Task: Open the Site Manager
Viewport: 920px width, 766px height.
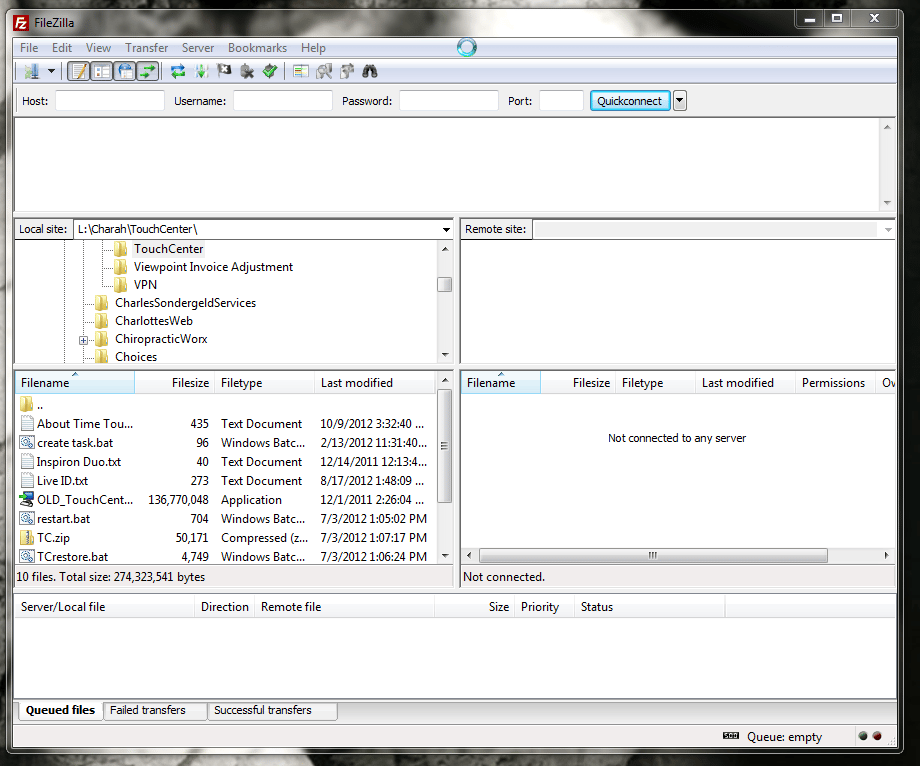Action: (31, 72)
